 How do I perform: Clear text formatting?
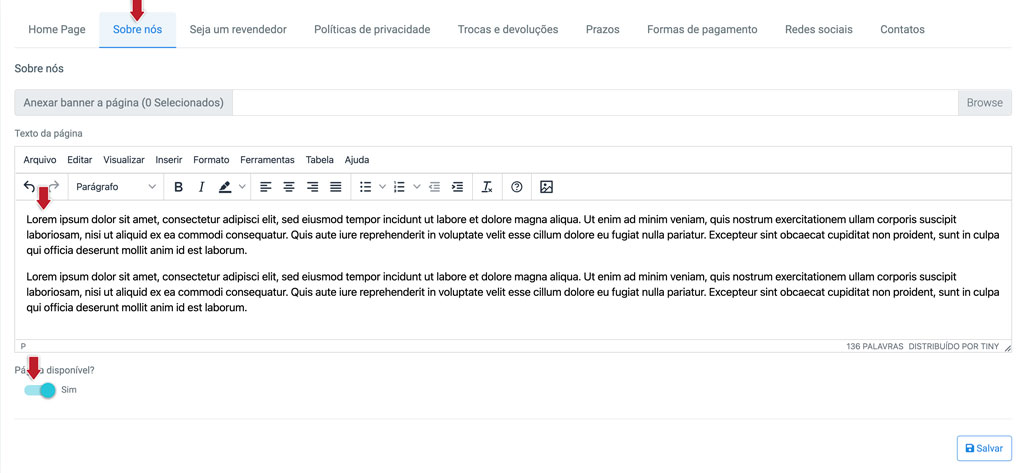pos(487,187)
